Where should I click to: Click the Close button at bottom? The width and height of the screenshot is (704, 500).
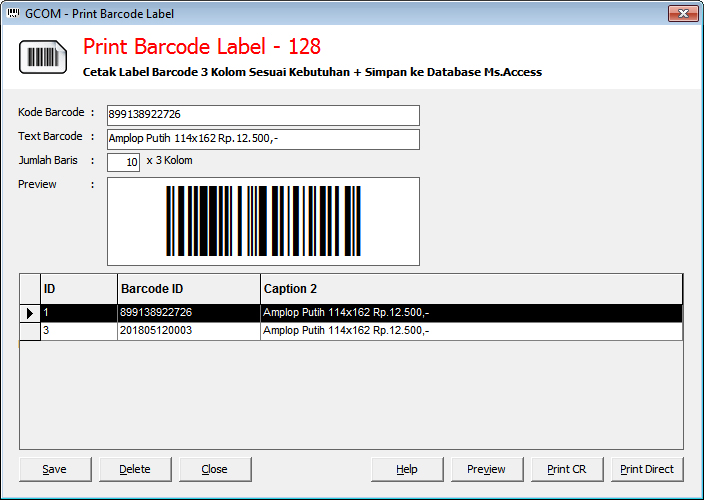[x=215, y=469]
